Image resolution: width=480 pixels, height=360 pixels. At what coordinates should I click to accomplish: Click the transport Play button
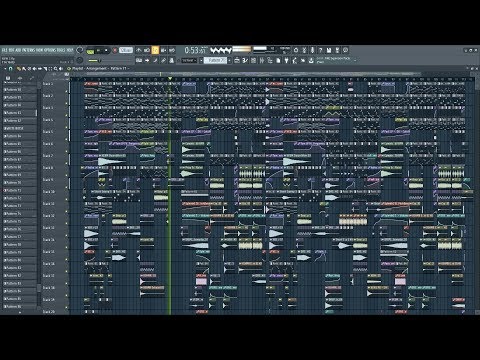99,51
